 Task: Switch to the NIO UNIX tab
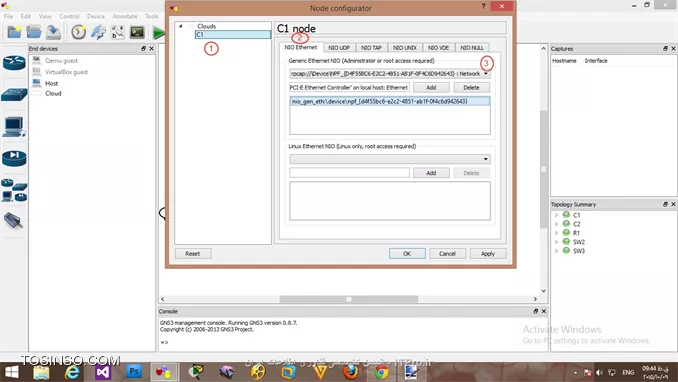tap(405, 48)
